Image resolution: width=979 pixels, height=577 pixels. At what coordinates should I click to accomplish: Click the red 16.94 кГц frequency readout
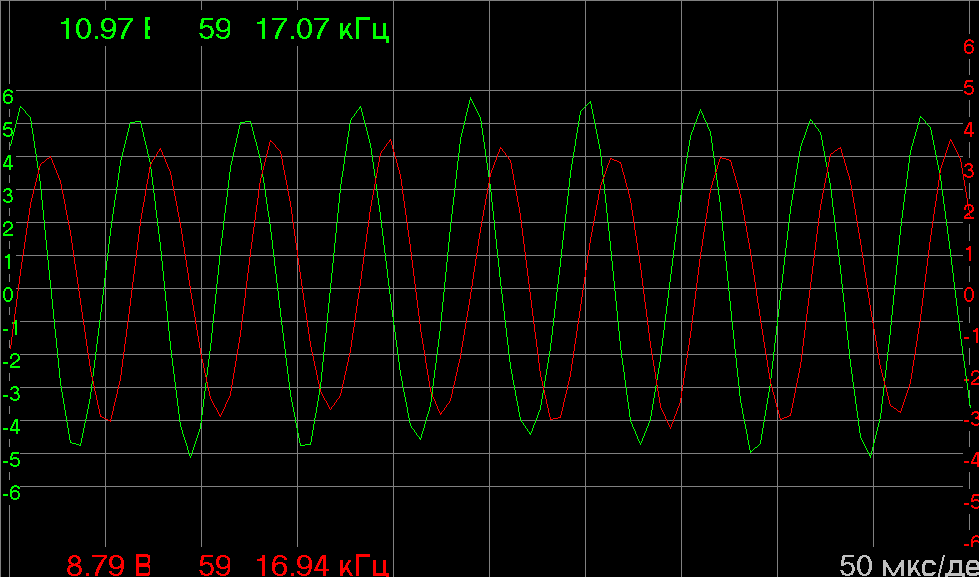[322, 565]
